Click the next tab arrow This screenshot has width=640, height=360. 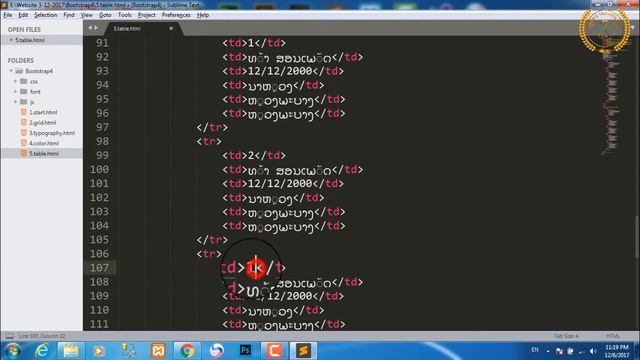click(96, 28)
